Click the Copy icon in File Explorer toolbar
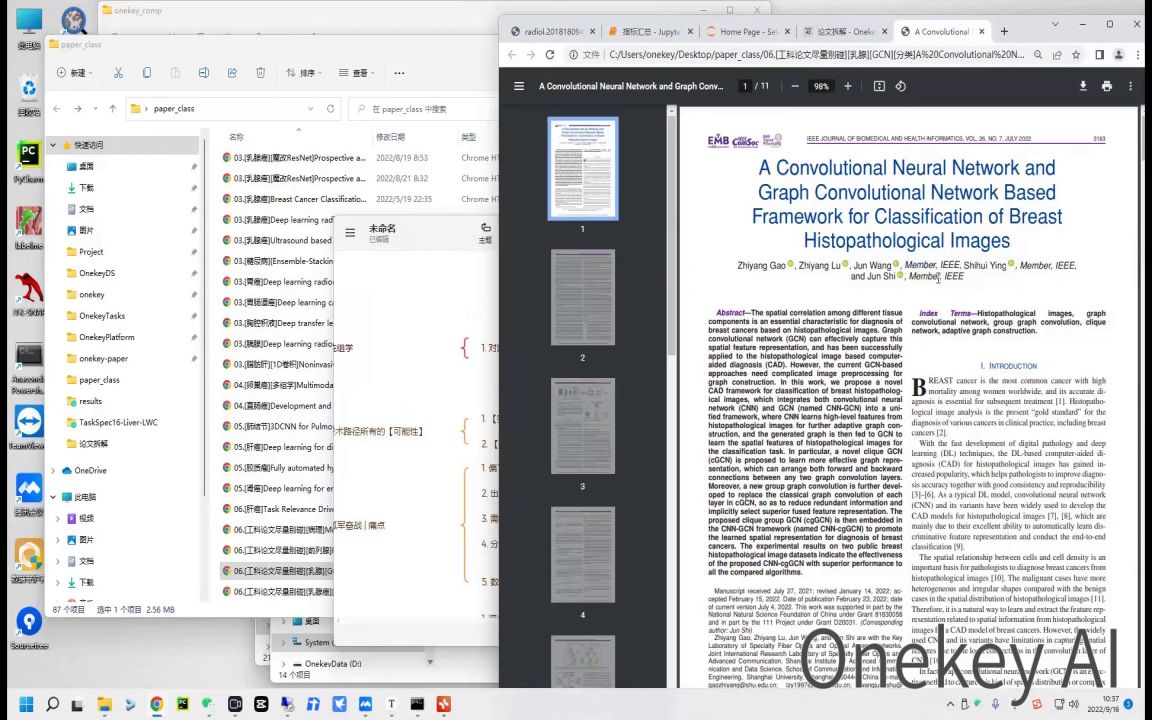 (x=146, y=73)
